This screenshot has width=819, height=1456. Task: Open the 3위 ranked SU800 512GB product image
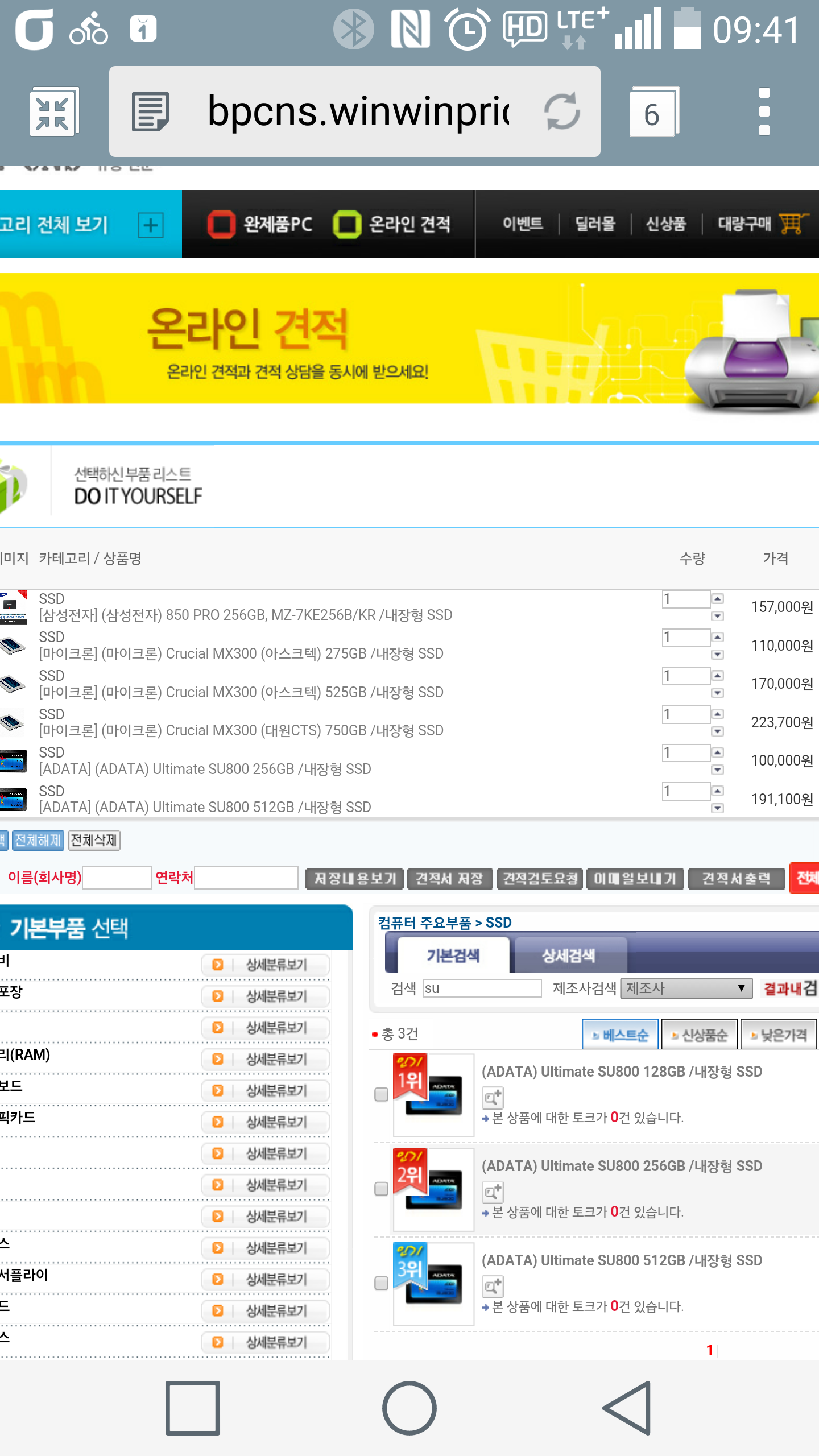pyautogui.click(x=434, y=1284)
